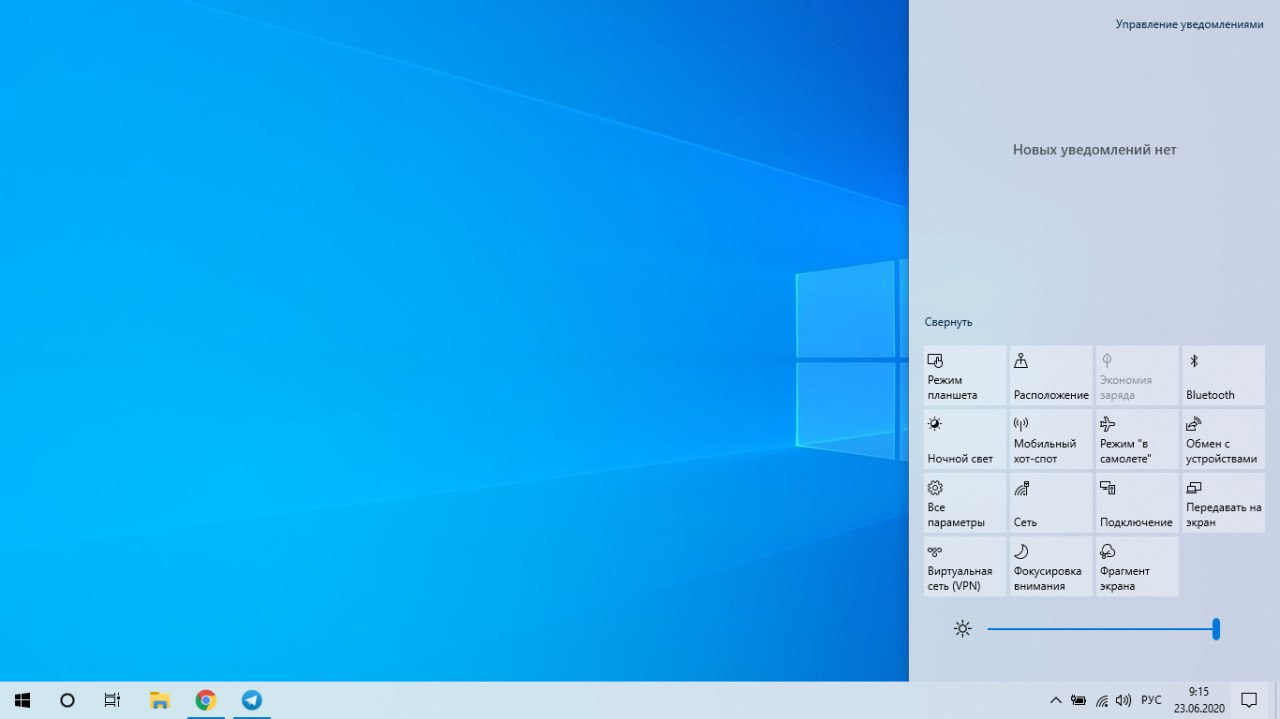This screenshot has width=1280, height=719.
Task: Open Telegram from taskbar
Action: point(252,700)
